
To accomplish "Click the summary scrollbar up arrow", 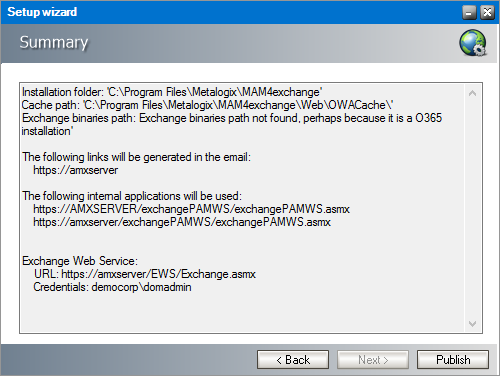I will pyautogui.click(x=472, y=93).
